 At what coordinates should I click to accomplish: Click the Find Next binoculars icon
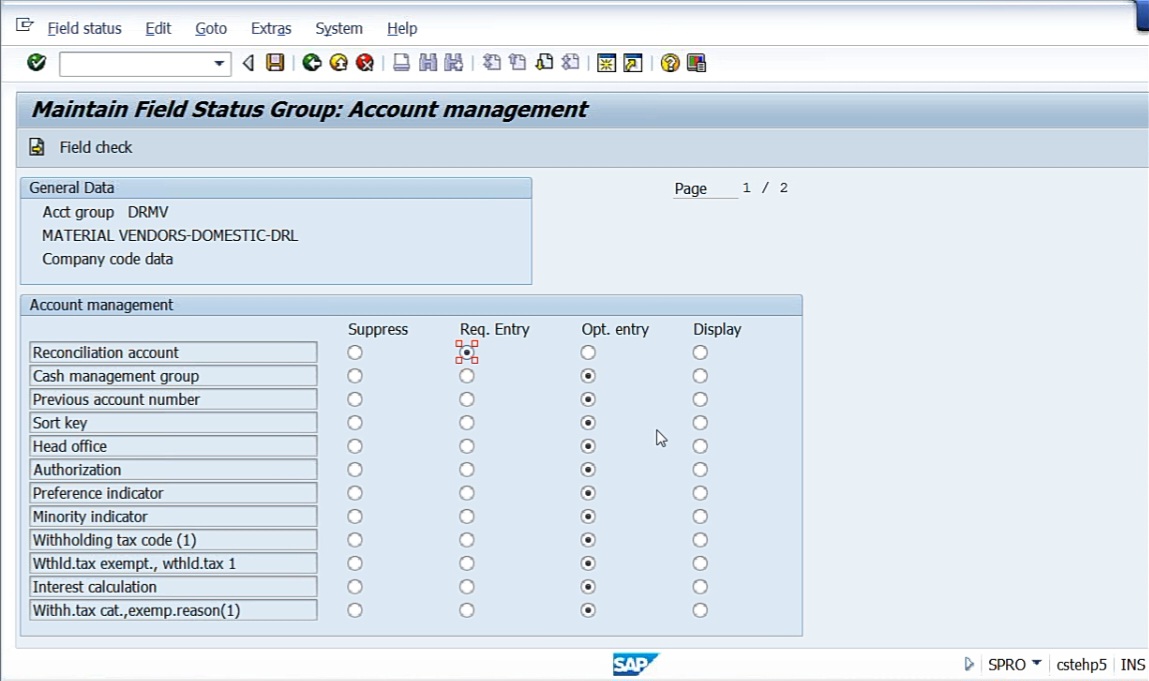(454, 63)
